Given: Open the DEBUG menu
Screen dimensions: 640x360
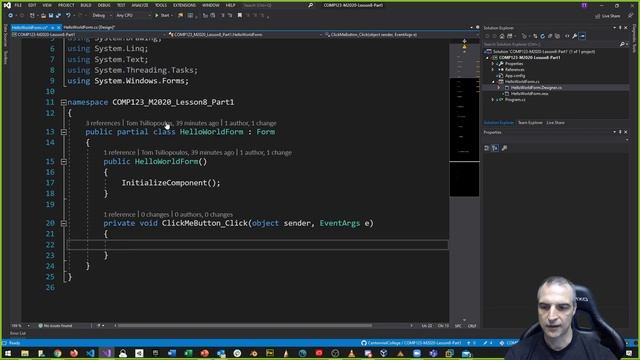Looking at the screenshot, I should click(104, 5).
